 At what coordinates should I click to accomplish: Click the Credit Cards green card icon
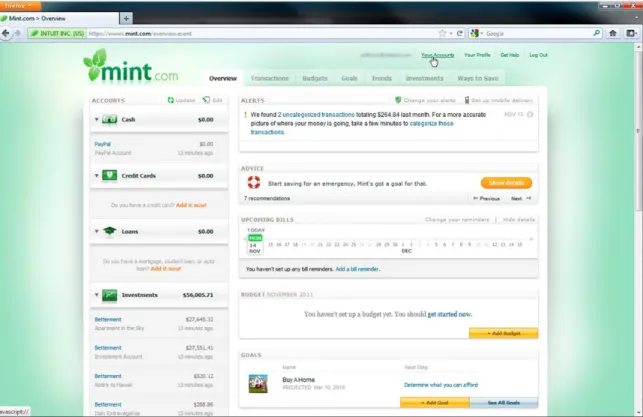click(x=109, y=175)
